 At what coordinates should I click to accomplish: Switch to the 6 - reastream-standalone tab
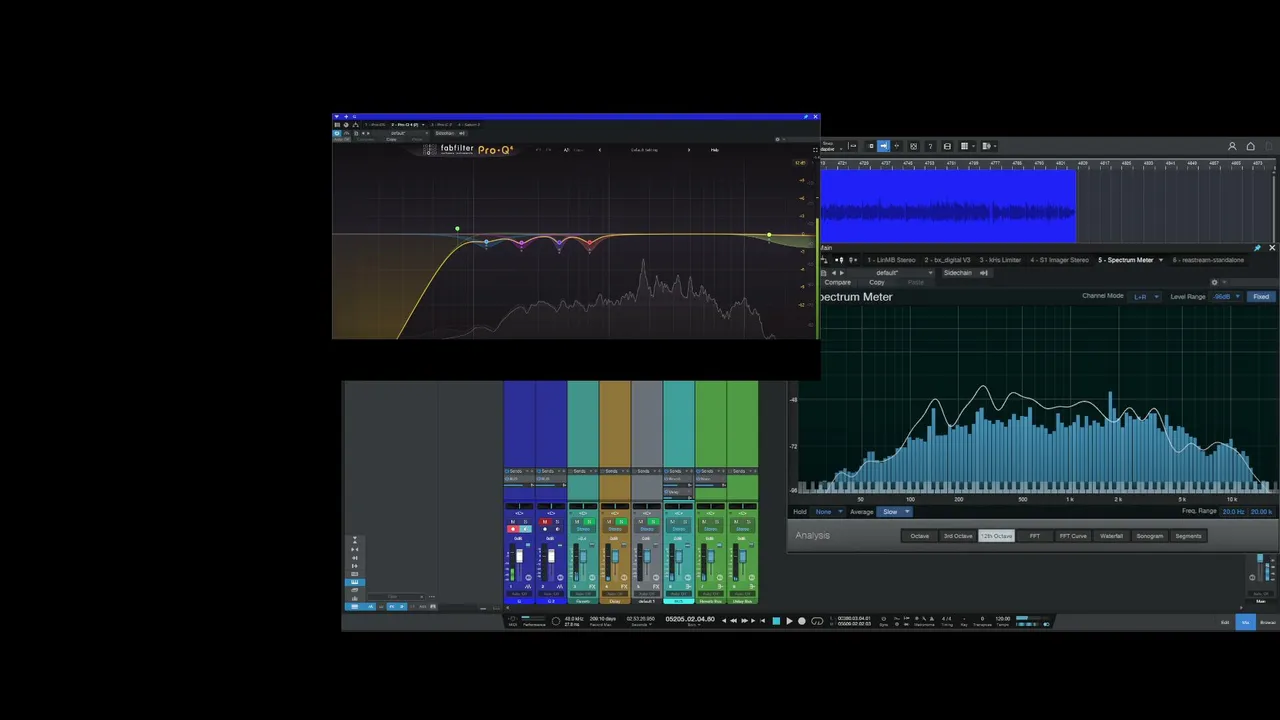point(1208,260)
